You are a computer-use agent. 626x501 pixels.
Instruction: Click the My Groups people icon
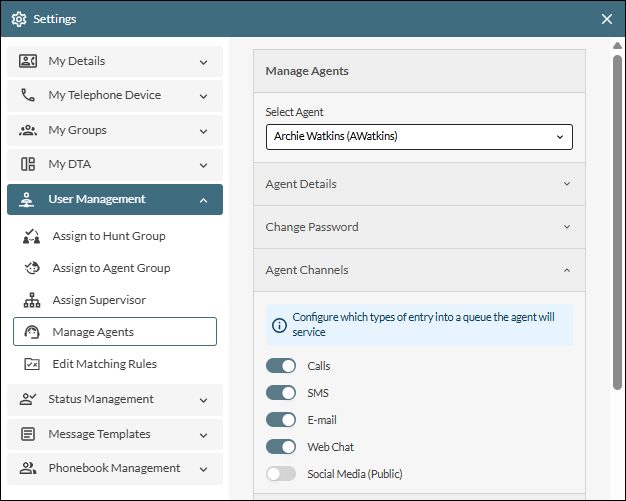28,130
